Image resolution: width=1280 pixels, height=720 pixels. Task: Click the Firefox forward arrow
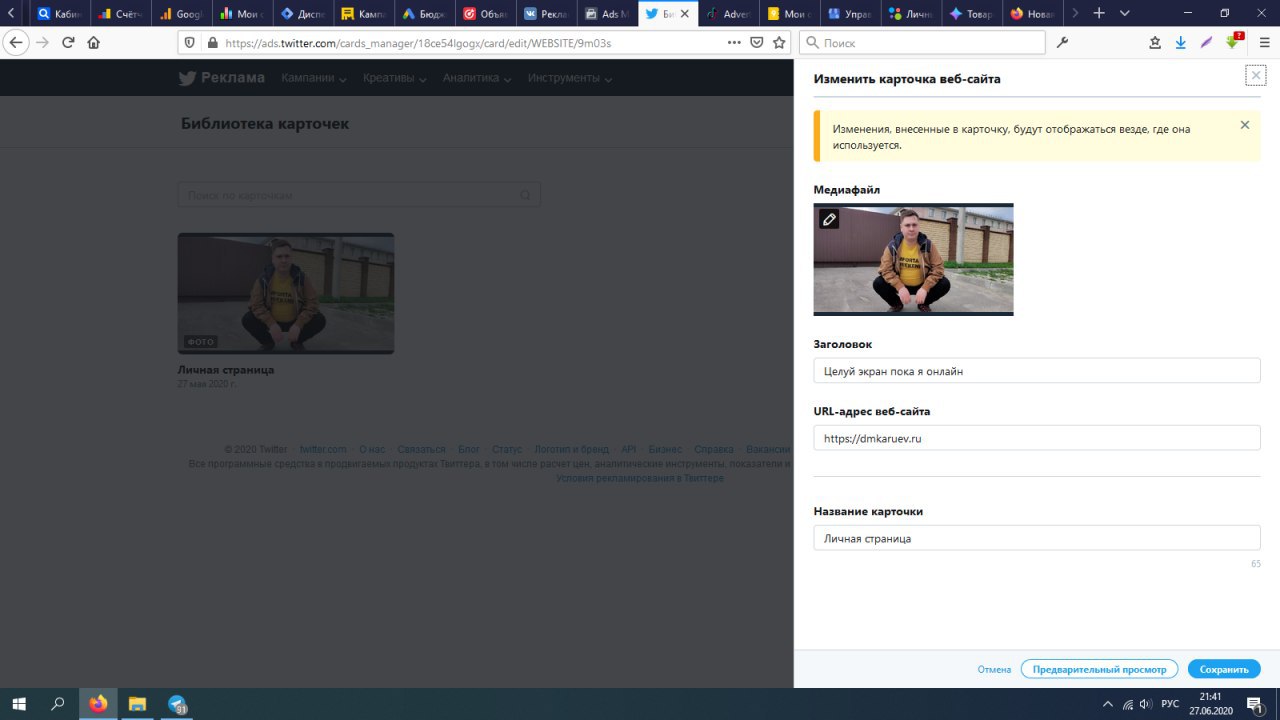[x=42, y=43]
